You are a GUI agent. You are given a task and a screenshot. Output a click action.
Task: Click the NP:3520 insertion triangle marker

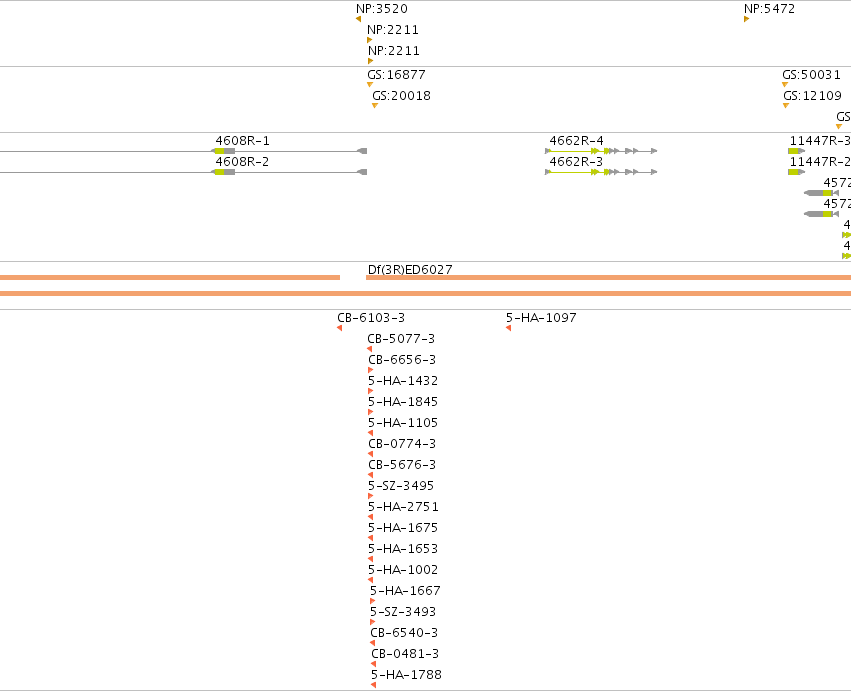tap(359, 19)
